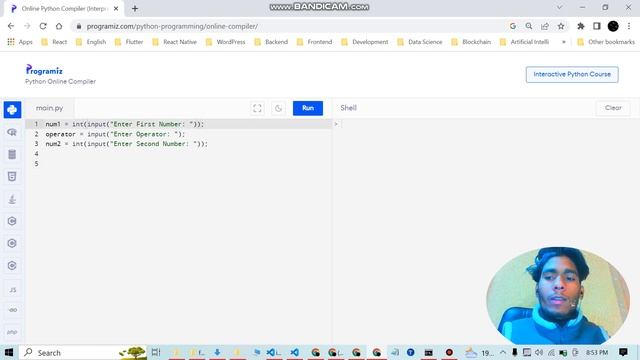Click the Programiz logo

tap(44, 70)
